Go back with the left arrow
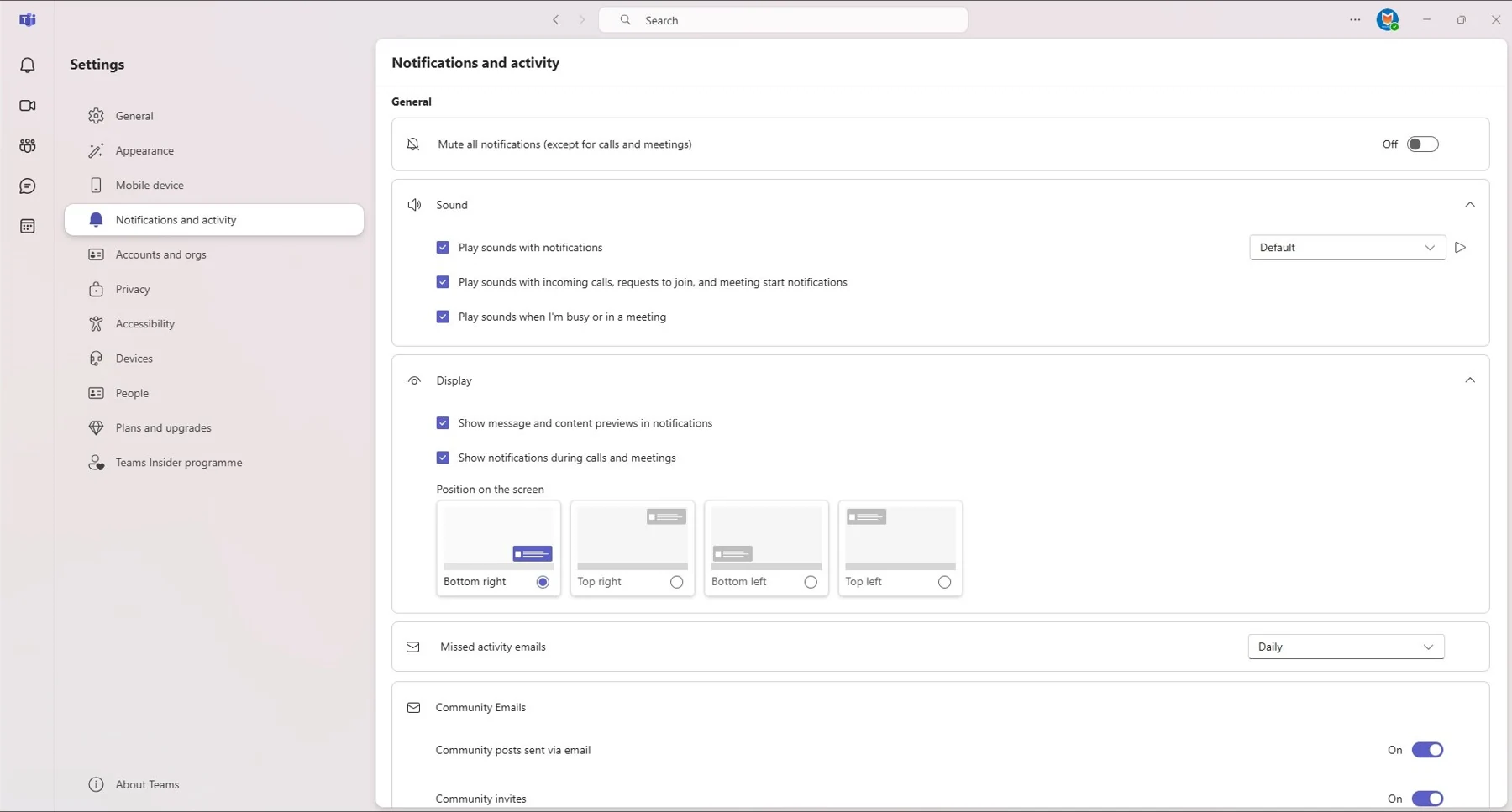Viewport: 1512px width, 812px height. click(555, 20)
